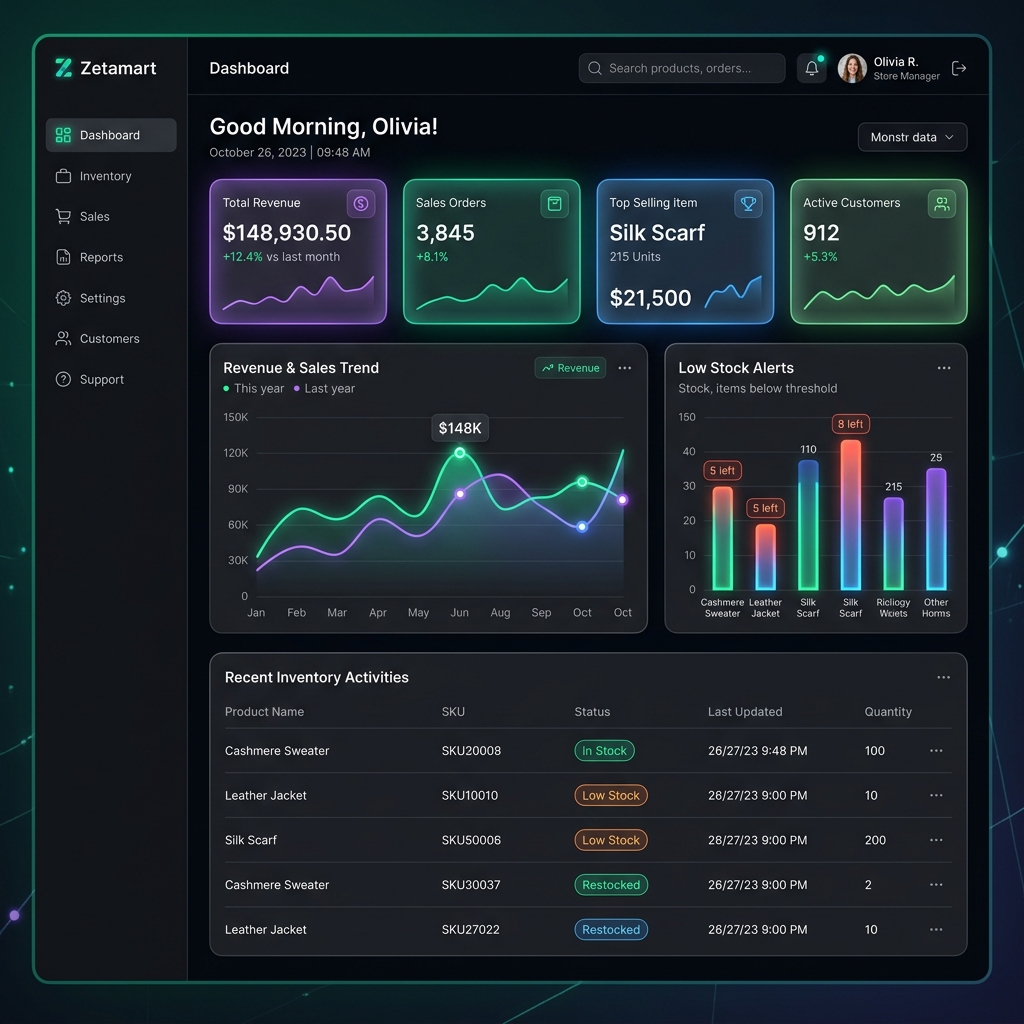Click the In Stock status badge

coord(604,750)
